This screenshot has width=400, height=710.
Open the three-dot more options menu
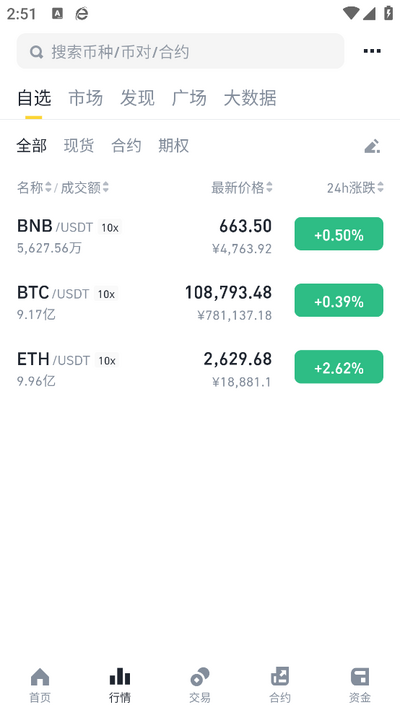point(372,51)
